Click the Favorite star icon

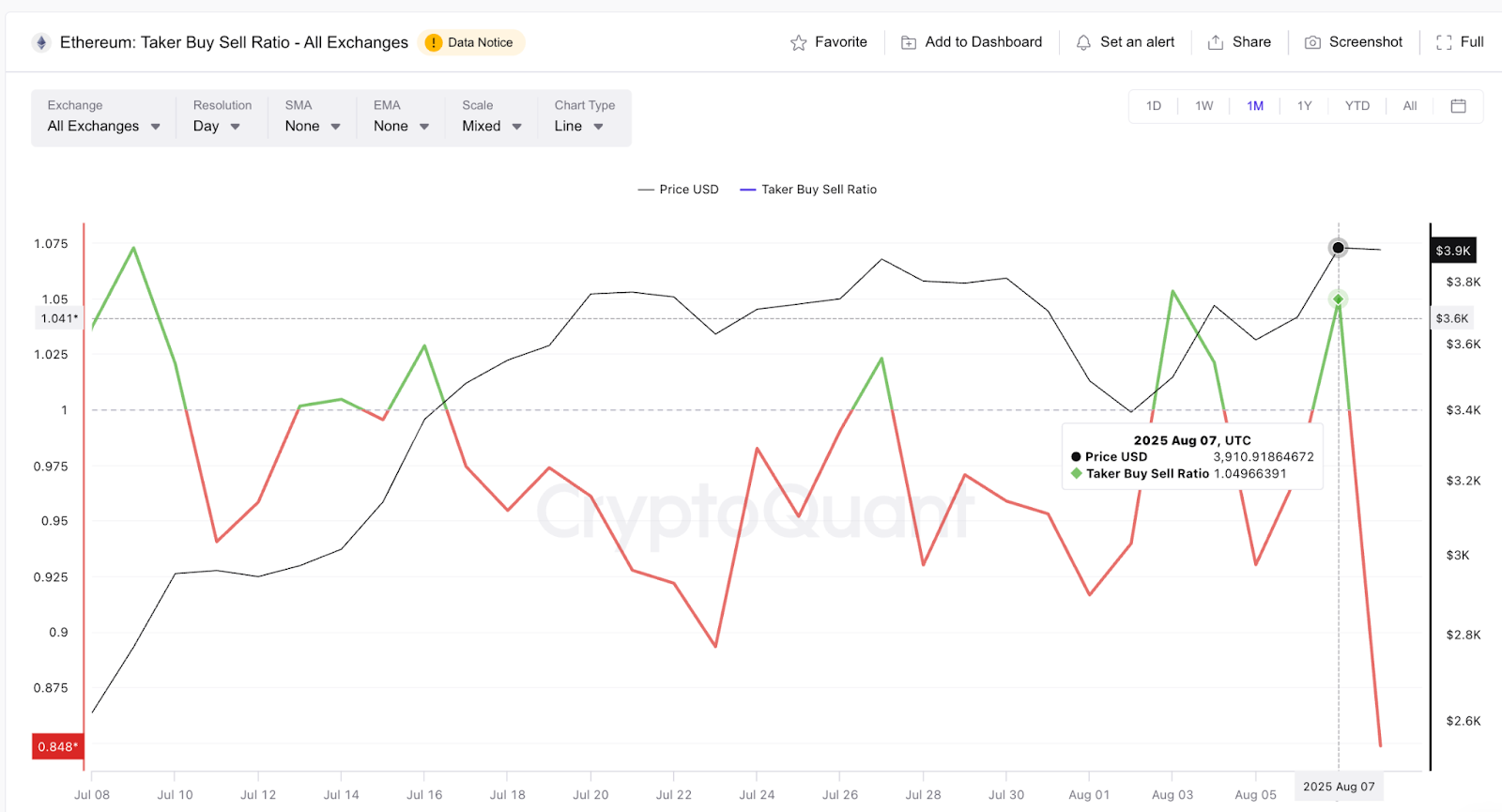point(799,42)
